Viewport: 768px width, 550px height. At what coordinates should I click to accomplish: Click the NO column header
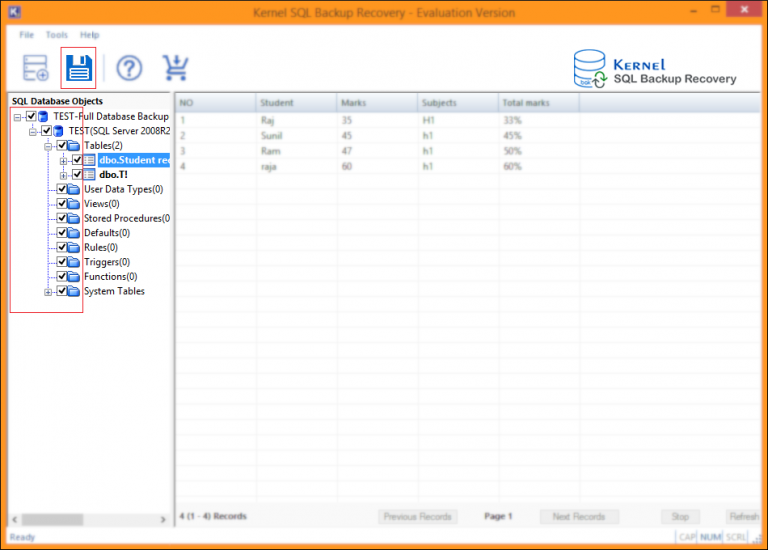216,103
